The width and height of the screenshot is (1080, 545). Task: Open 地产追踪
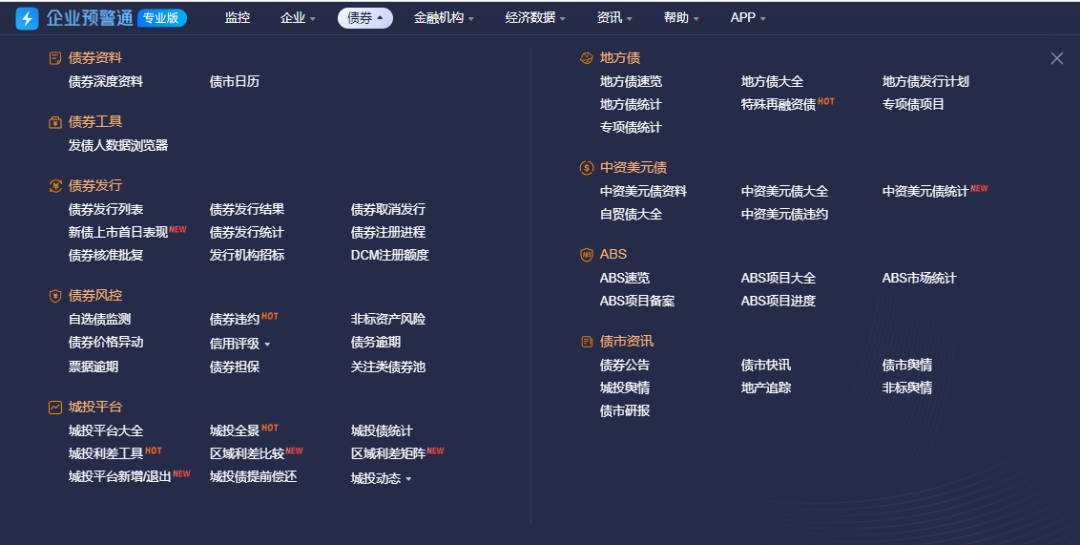pos(766,388)
